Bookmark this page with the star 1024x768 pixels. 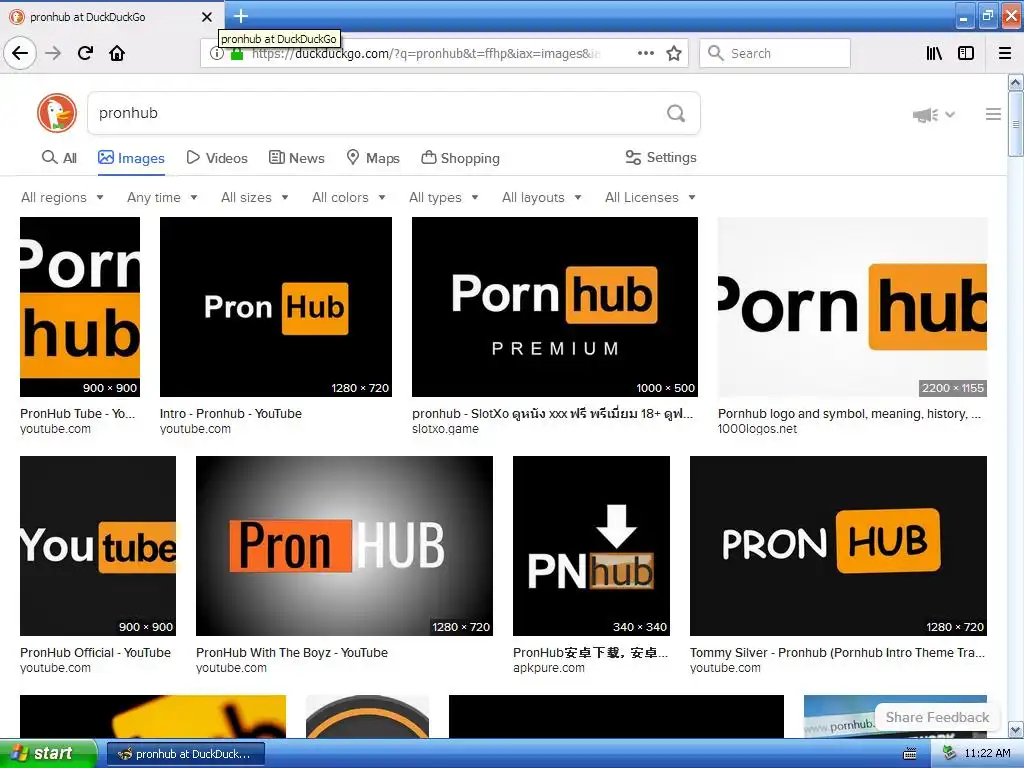[674, 53]
